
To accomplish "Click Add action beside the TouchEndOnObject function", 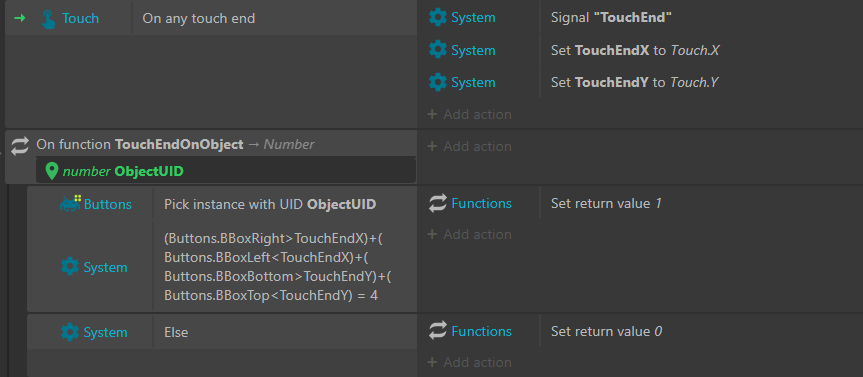I will (469, 146).
